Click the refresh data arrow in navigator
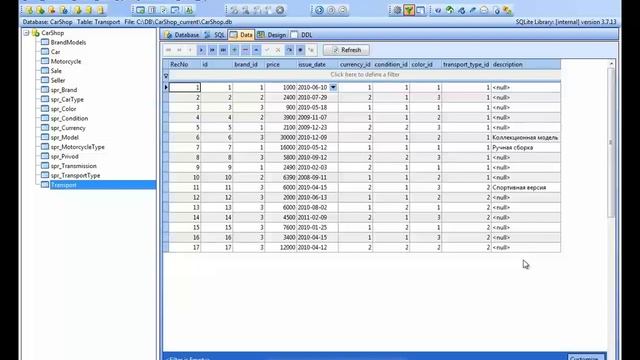Viewport: 640px width, 360px height. tap(289, 50)
